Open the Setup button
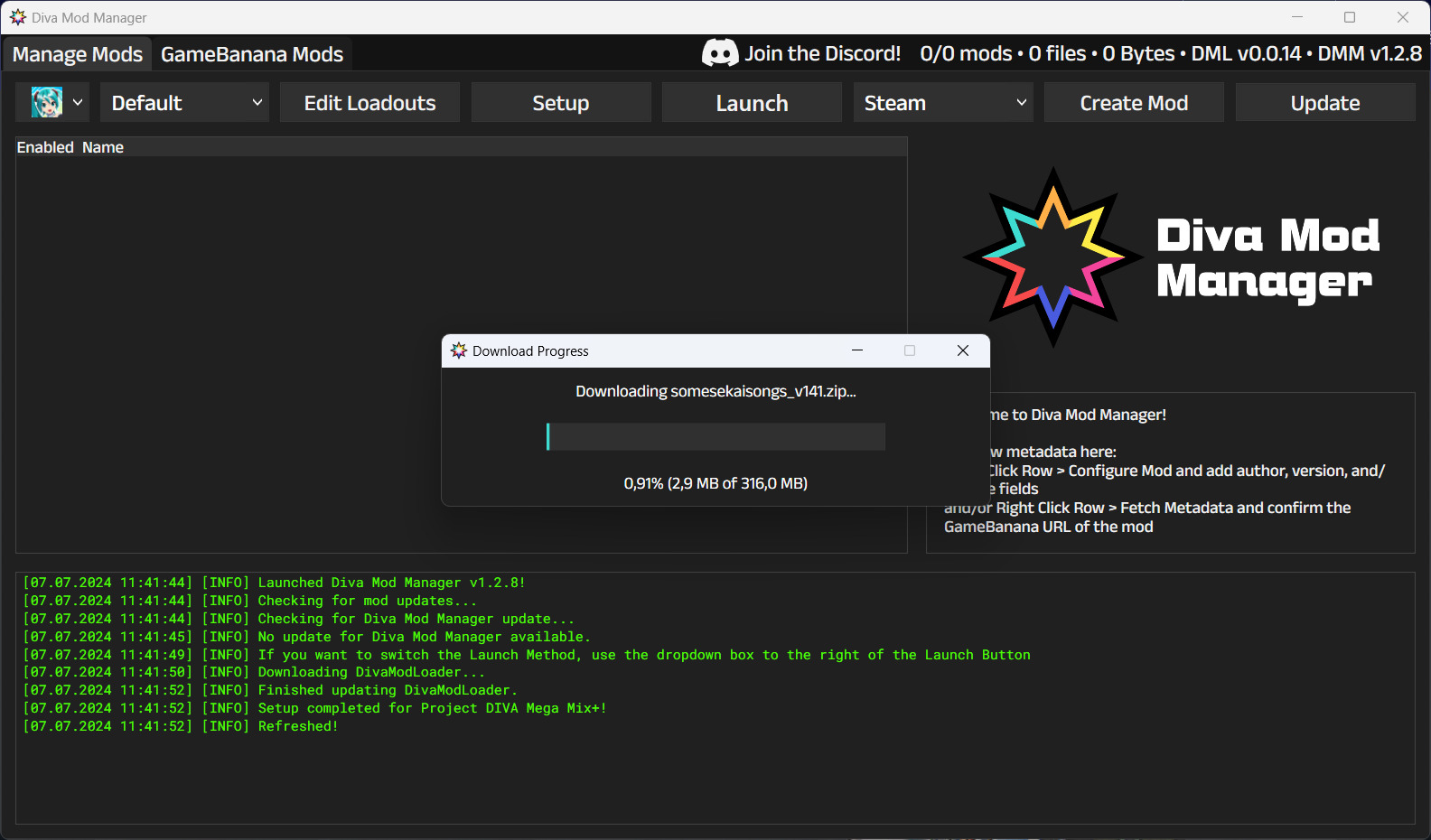The image size is (1431, 840). (x=560, y=103)
